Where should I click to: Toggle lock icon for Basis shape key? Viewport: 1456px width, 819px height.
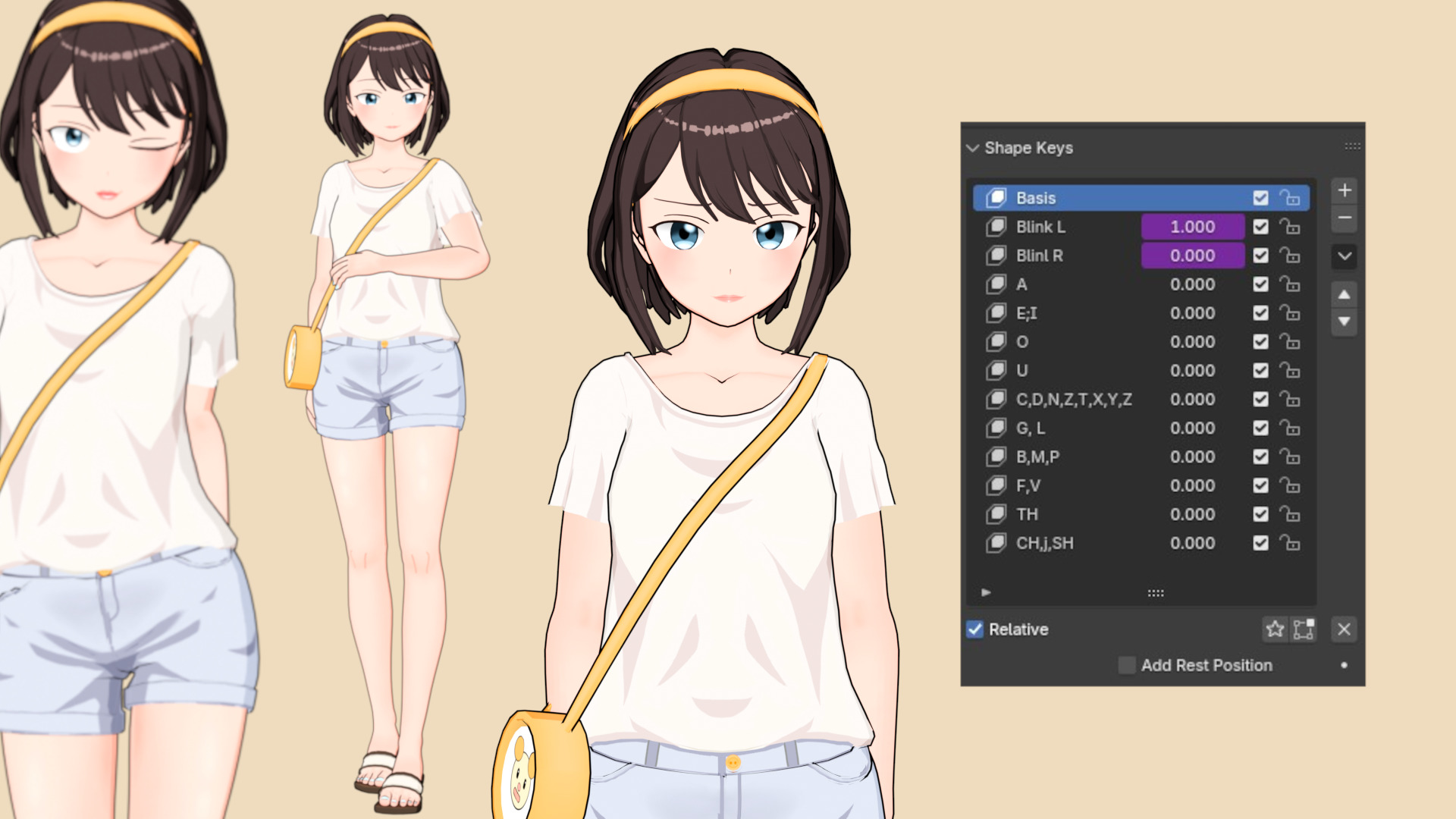coord(1289,198)
